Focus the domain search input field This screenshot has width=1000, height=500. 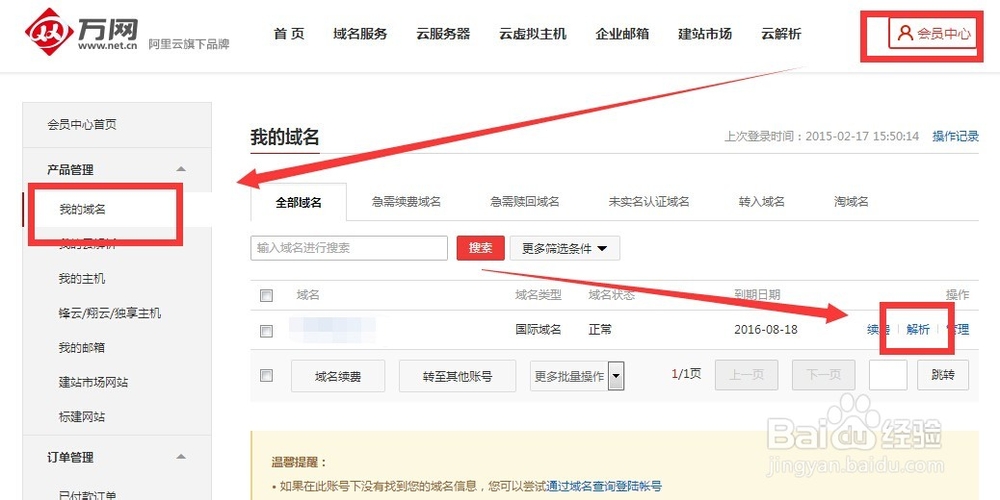point(349,248)
